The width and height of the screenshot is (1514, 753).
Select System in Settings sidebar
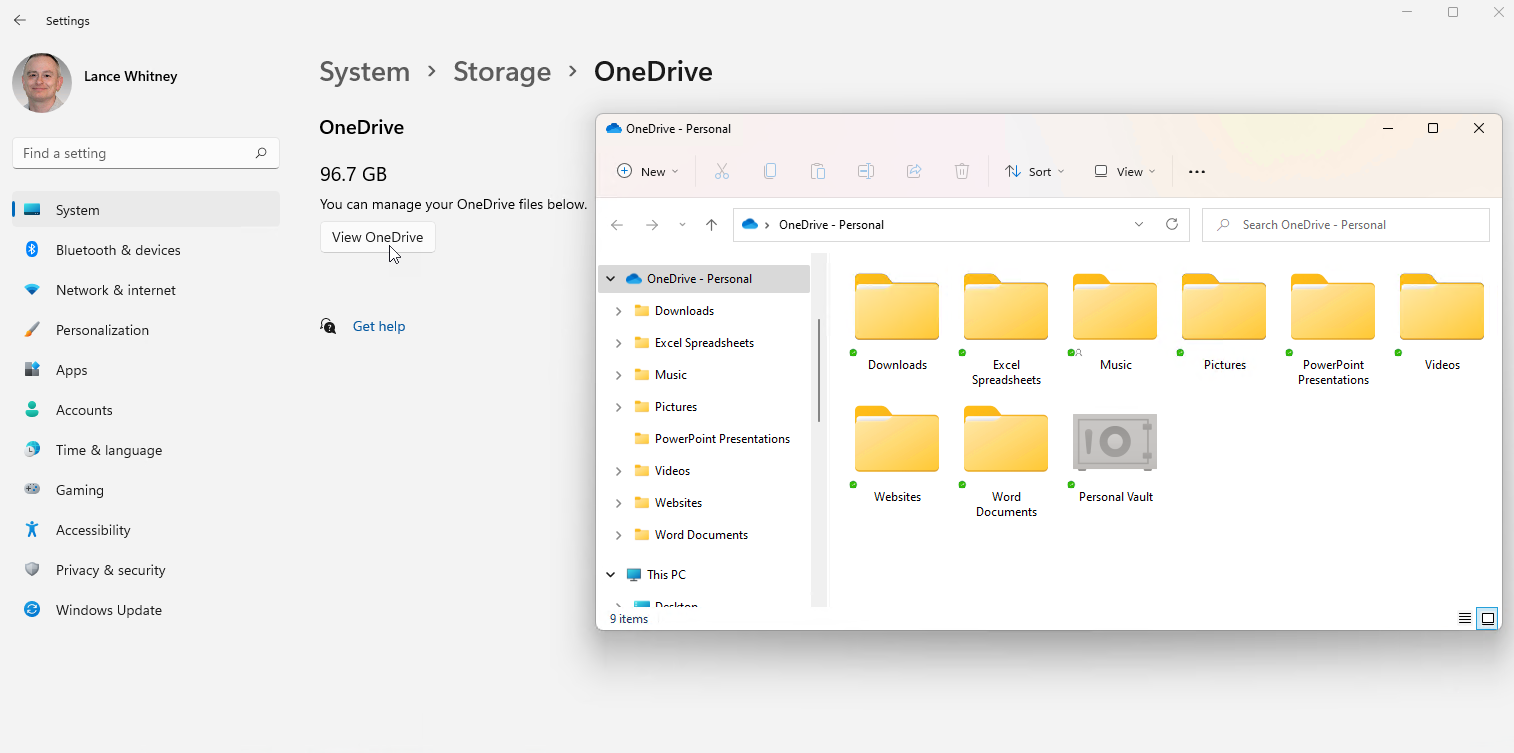click(x=146, y=210)
